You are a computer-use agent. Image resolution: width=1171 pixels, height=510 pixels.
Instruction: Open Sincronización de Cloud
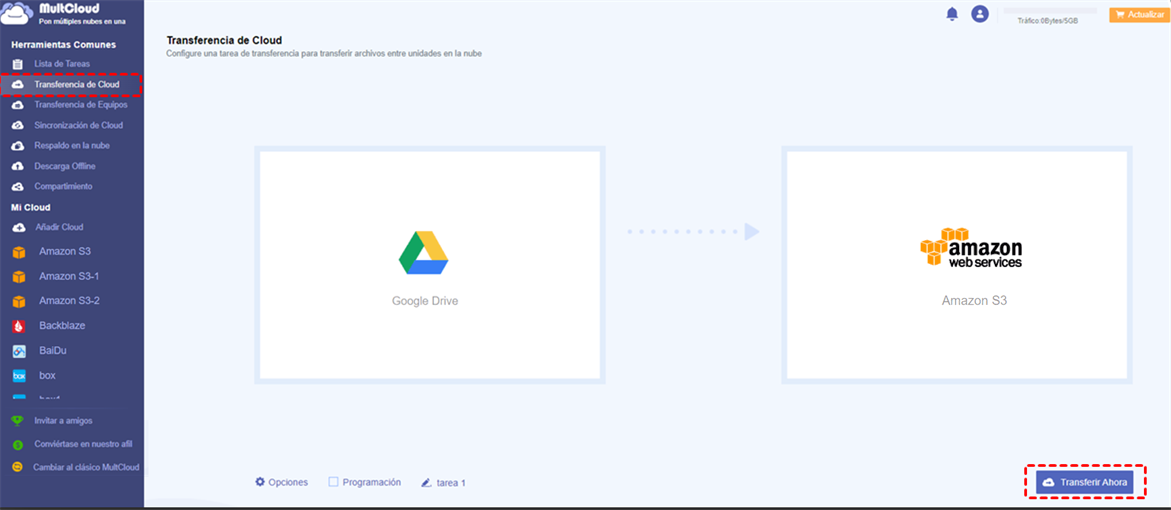pyautogui.click(x=78, y=125)
